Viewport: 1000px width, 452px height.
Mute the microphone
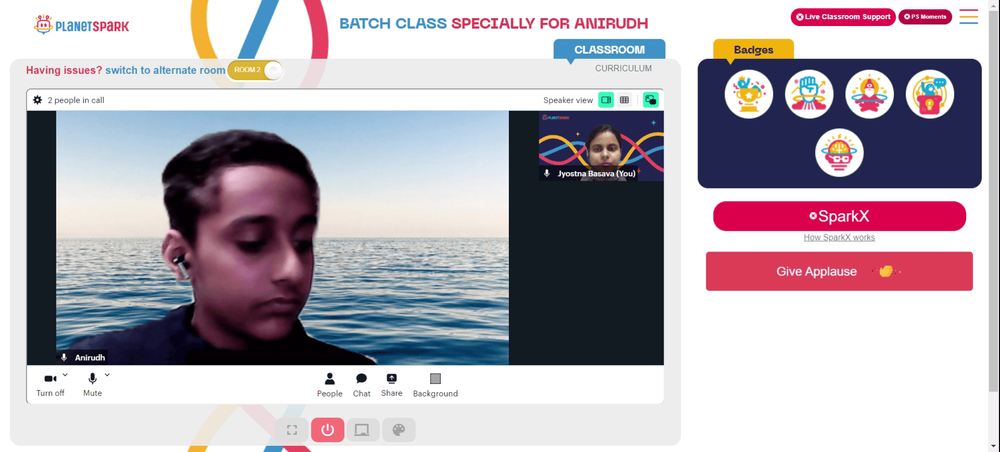pyautogui.click(x=92, y=384)
